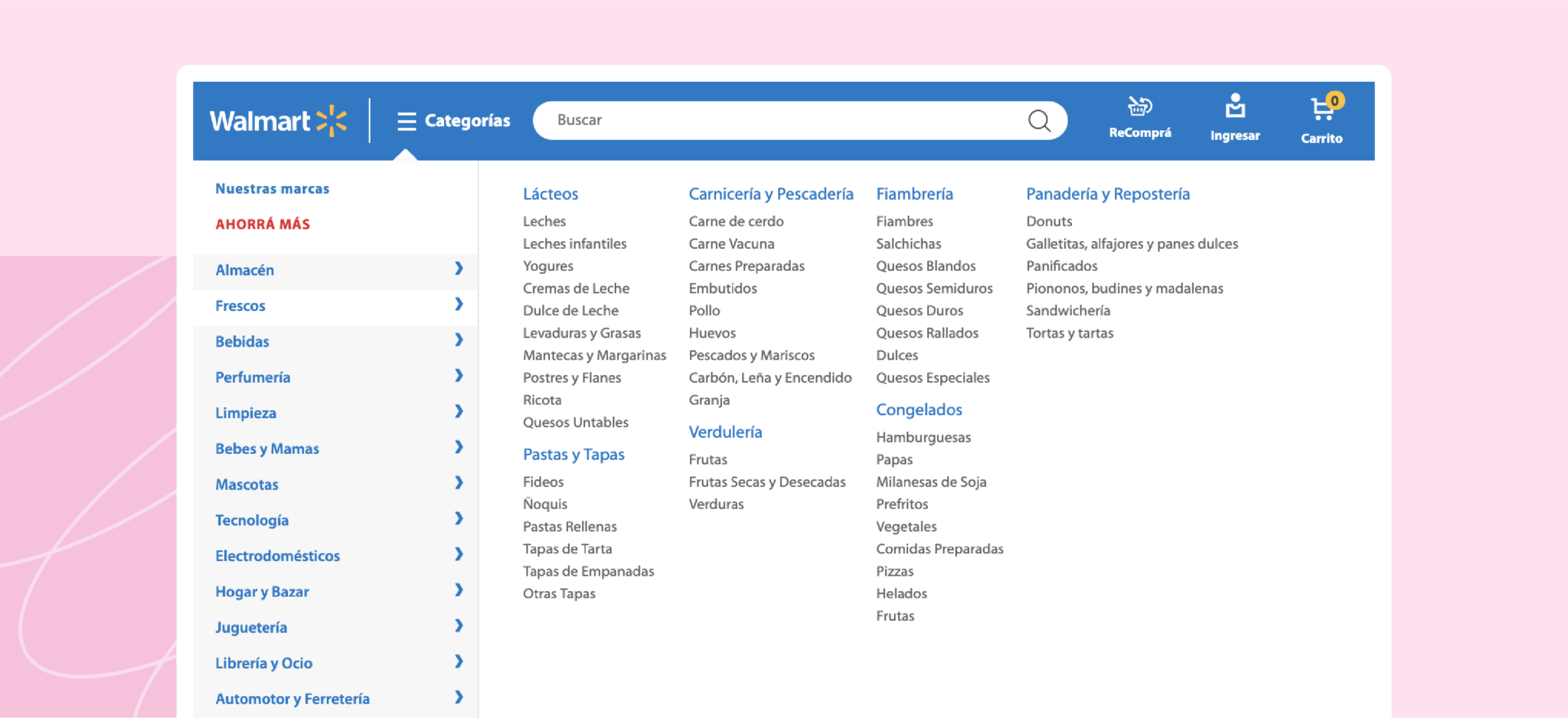The width and height of the screenshot is (1568, 718).
Task: Open Panadería y Repostería category
Action: [1108, 194]
